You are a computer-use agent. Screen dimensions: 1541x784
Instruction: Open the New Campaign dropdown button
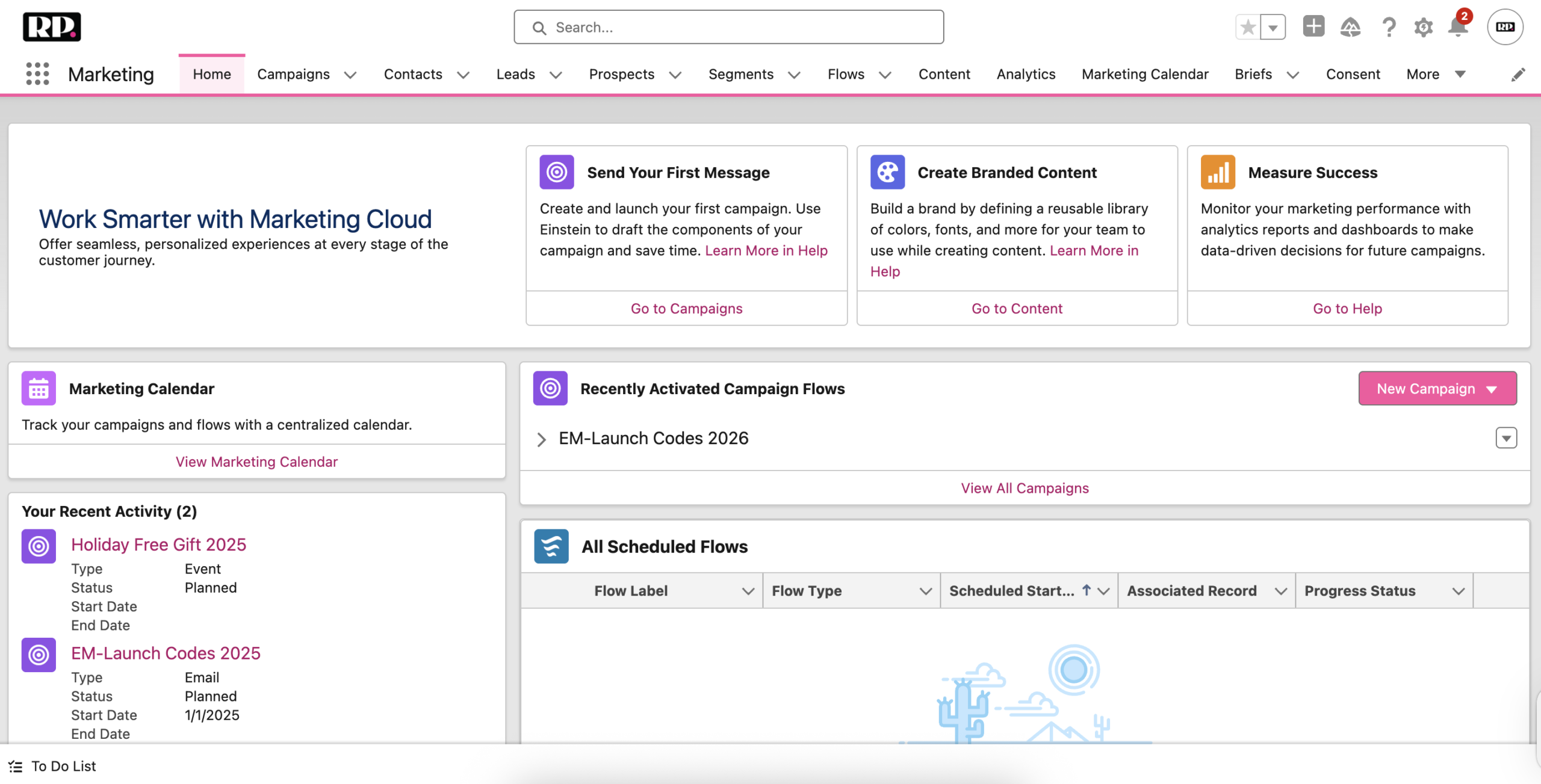(x=1437, y=389)
